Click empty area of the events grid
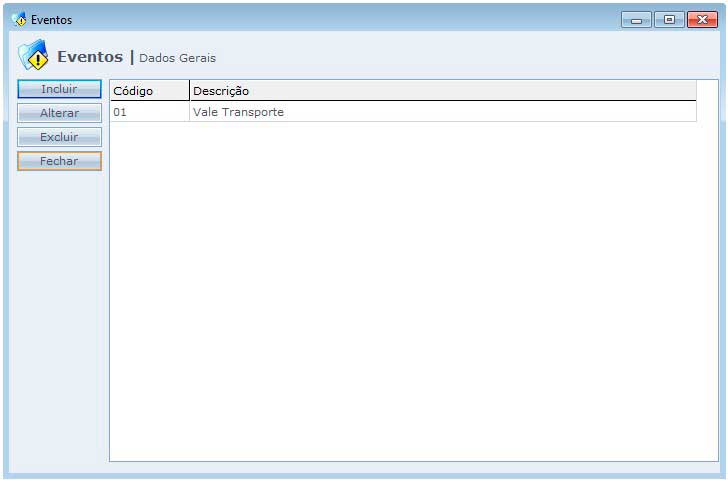728x480 pixels. tap(400, 300)
